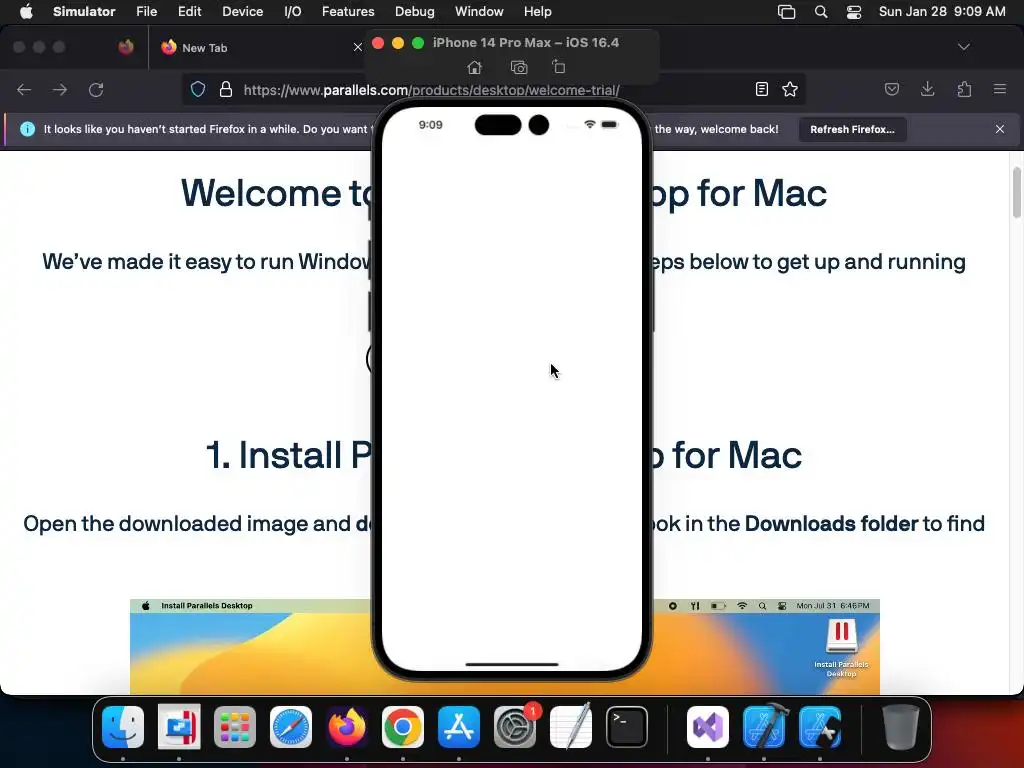Open the Features menu

[348, 11]
